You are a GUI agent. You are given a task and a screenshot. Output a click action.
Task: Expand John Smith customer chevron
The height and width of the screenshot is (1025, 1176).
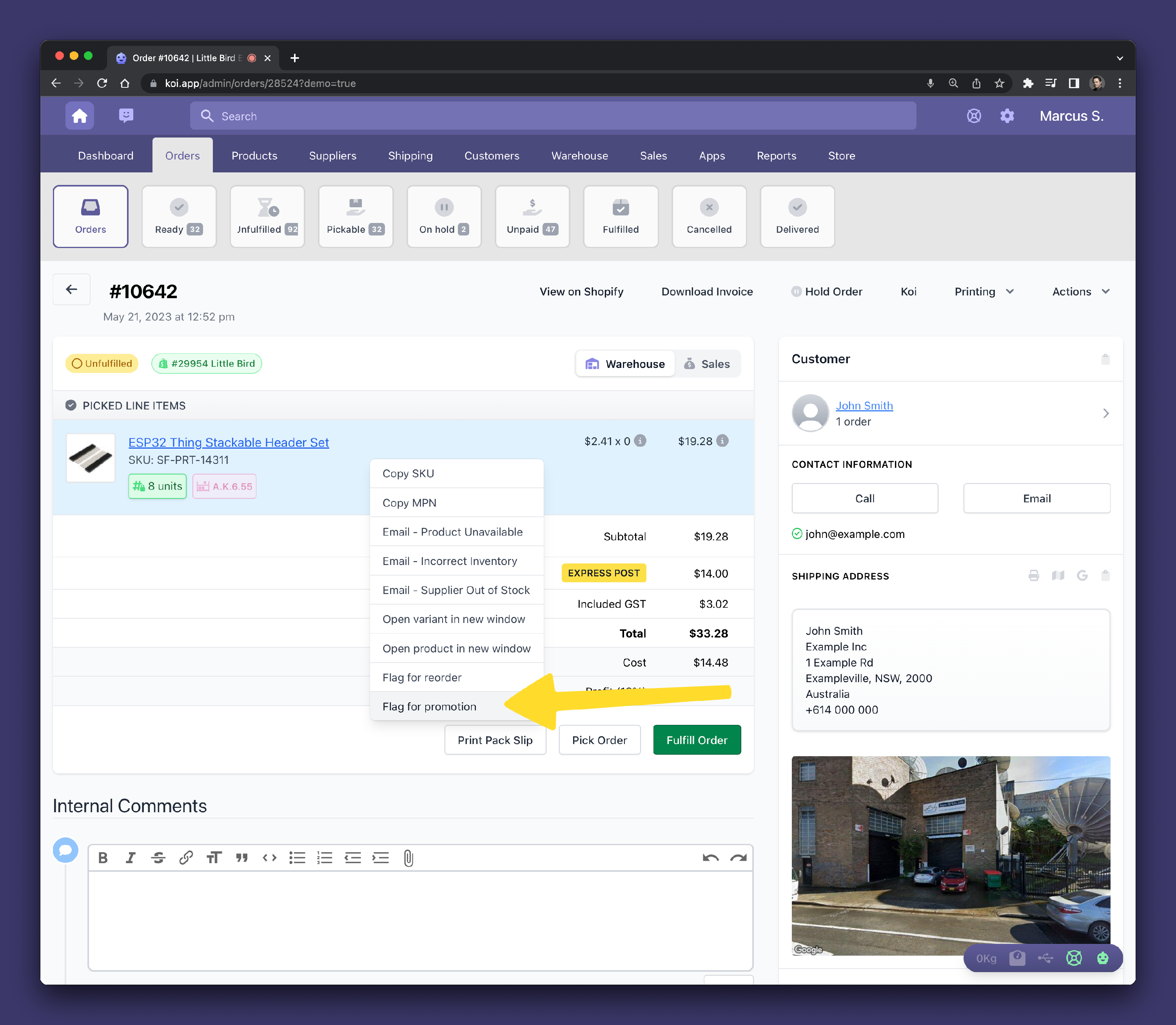(1105, 413)
